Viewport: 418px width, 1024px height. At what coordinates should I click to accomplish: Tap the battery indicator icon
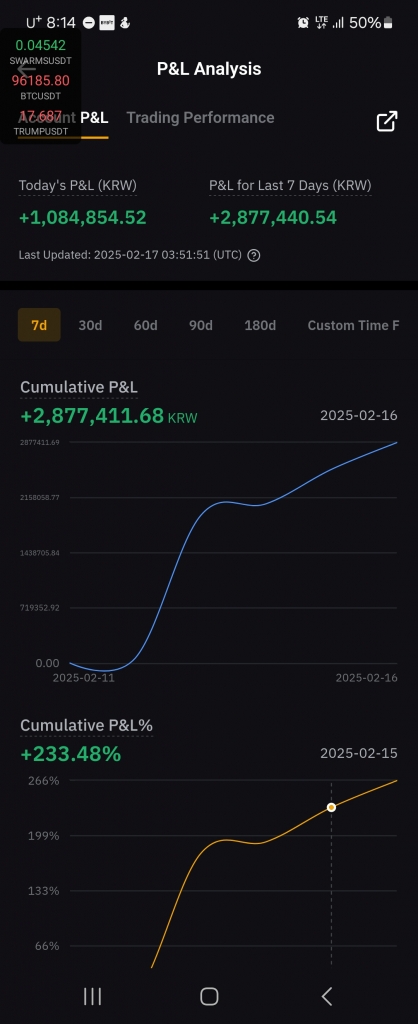coord(388,23)
